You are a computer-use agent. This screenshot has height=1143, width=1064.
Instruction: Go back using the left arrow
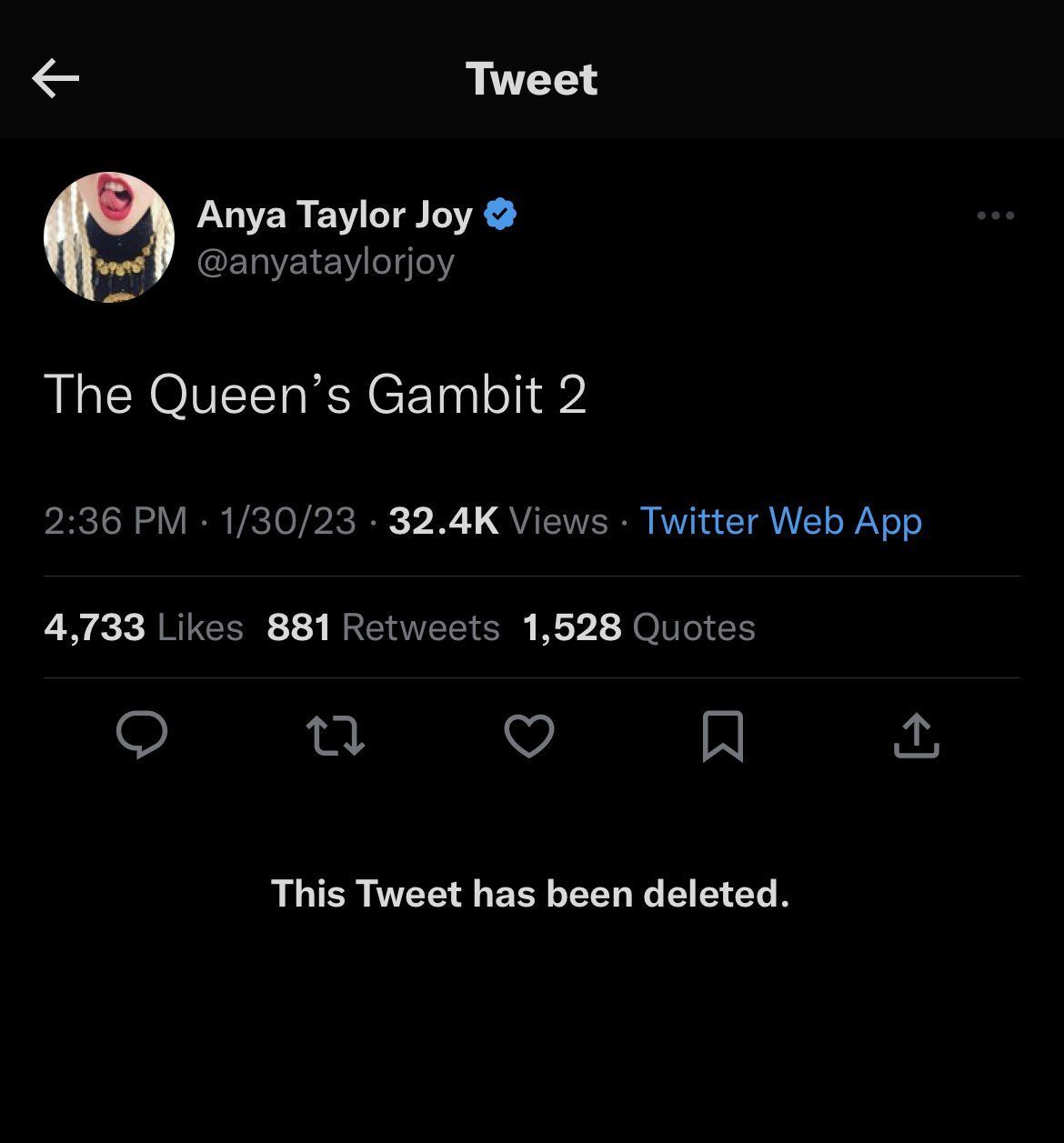(55, 78)
